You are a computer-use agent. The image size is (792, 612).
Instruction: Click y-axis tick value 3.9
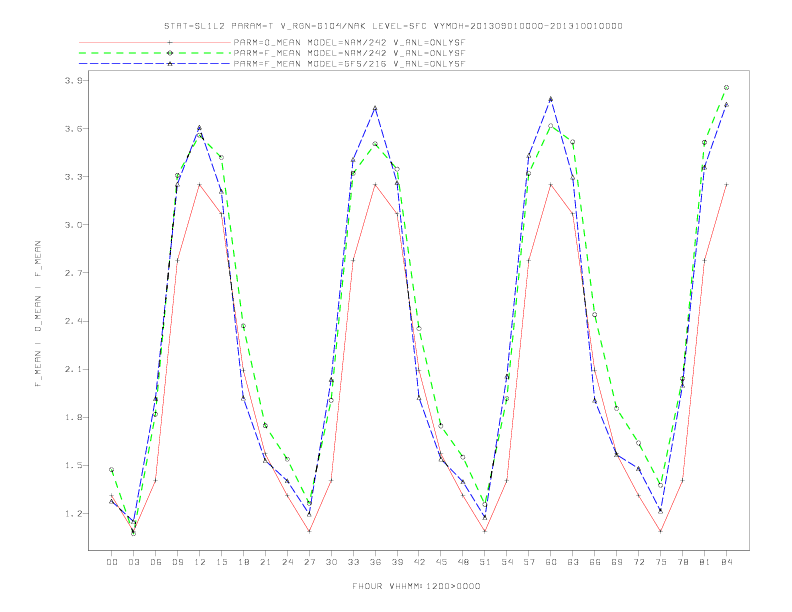tap(74, 81)
